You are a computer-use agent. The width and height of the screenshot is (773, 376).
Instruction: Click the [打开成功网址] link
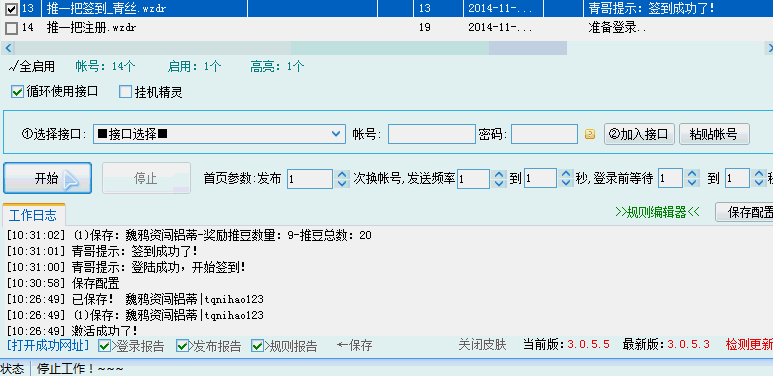click(48, 345)
